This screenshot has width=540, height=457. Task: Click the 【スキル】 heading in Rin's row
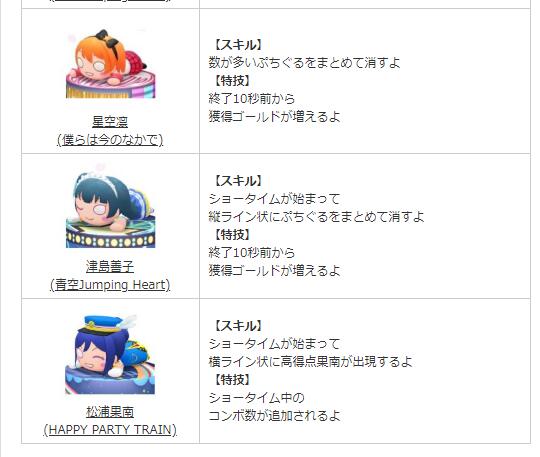[238, 45]
